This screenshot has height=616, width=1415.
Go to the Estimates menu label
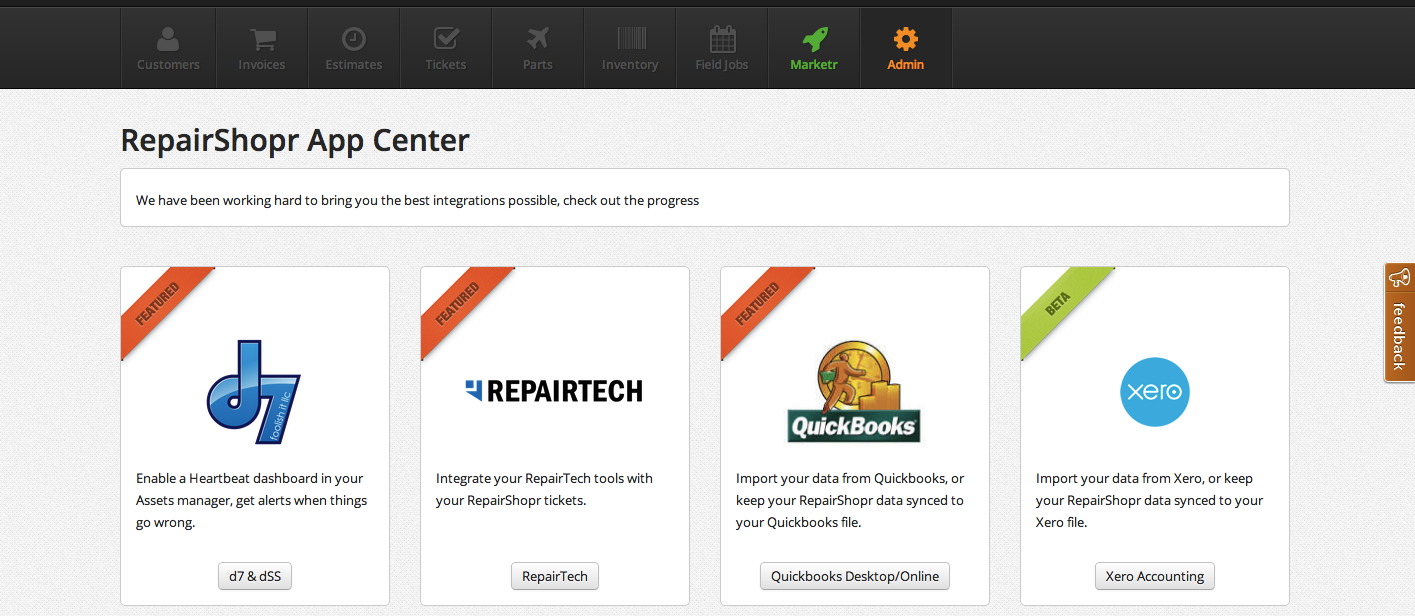354,65
